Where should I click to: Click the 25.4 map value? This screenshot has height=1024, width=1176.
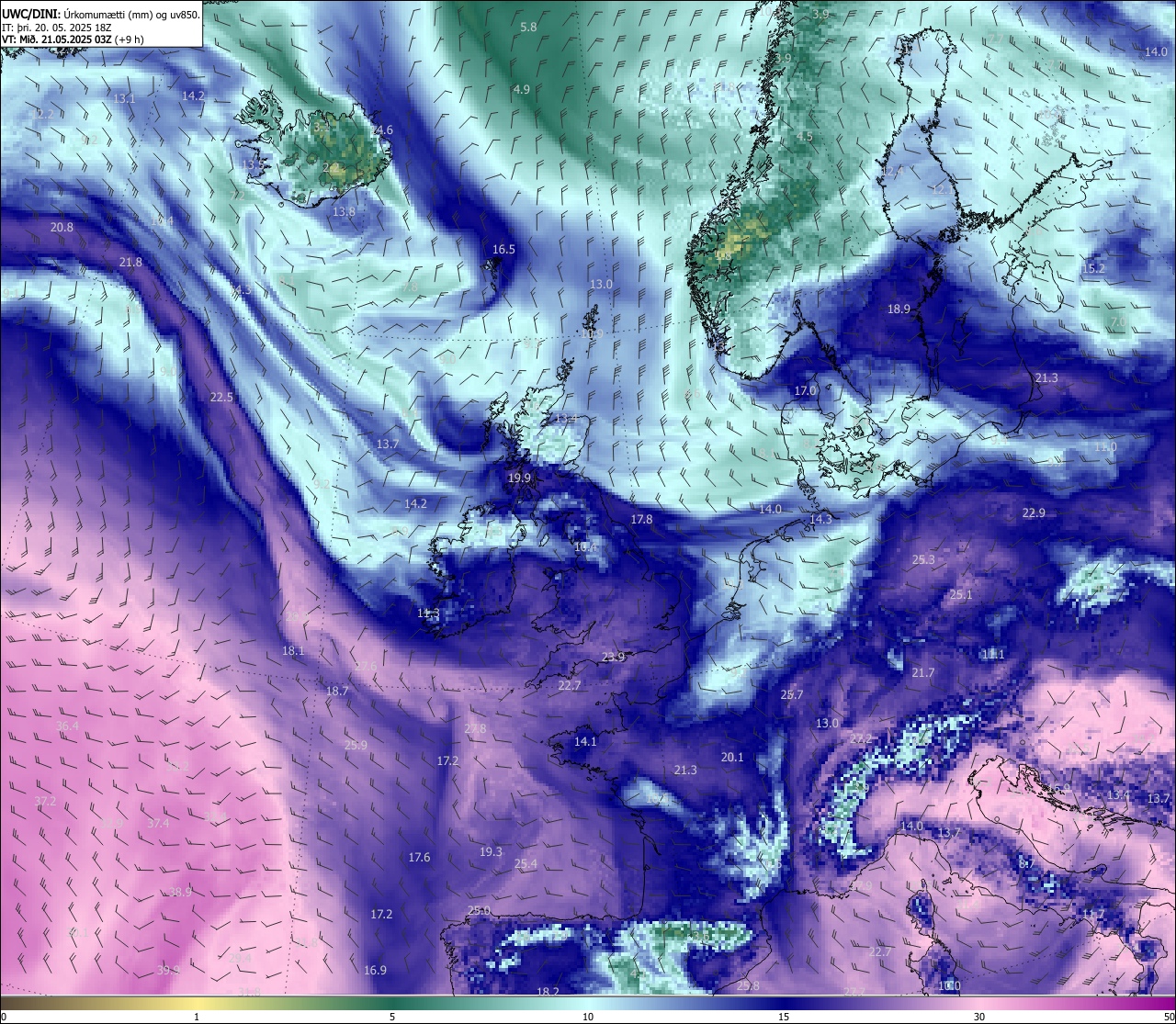click(526, 863)
